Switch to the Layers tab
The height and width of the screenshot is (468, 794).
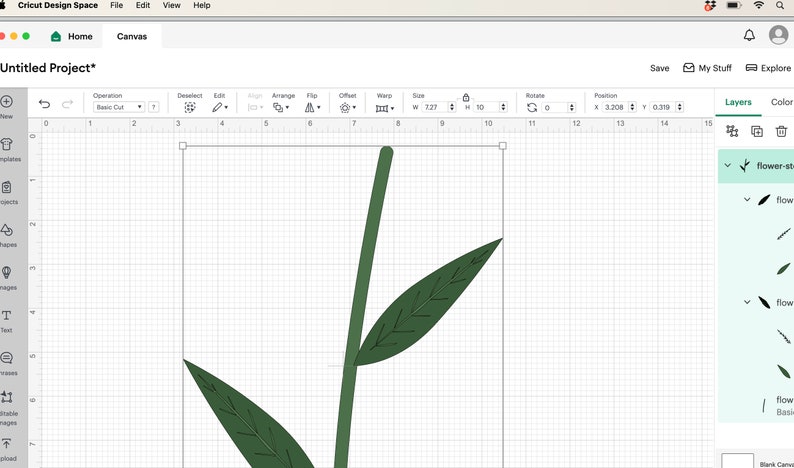pyautogui.click(x=738, y=102)
